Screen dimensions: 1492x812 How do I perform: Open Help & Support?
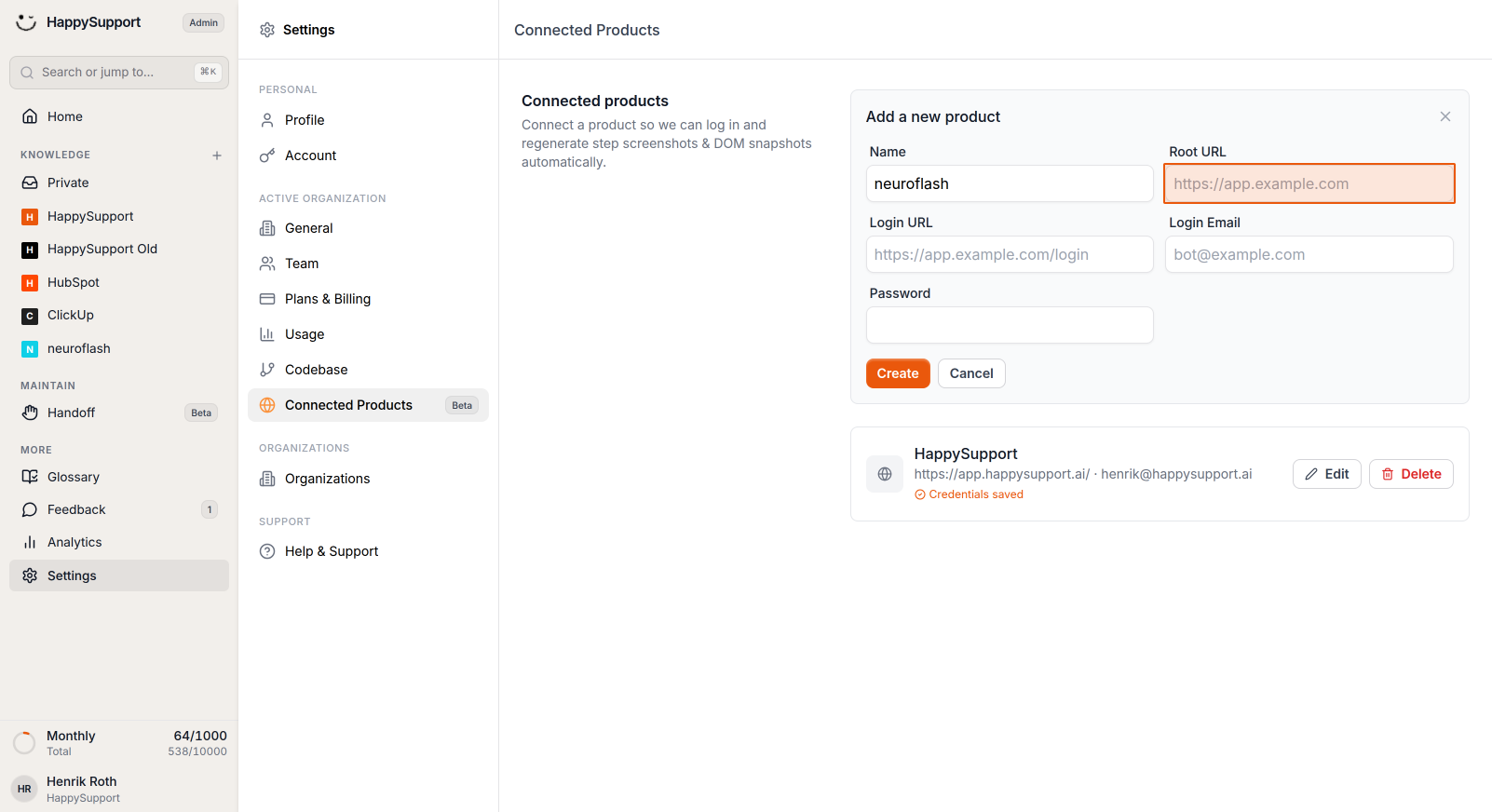tap(368, 551)
